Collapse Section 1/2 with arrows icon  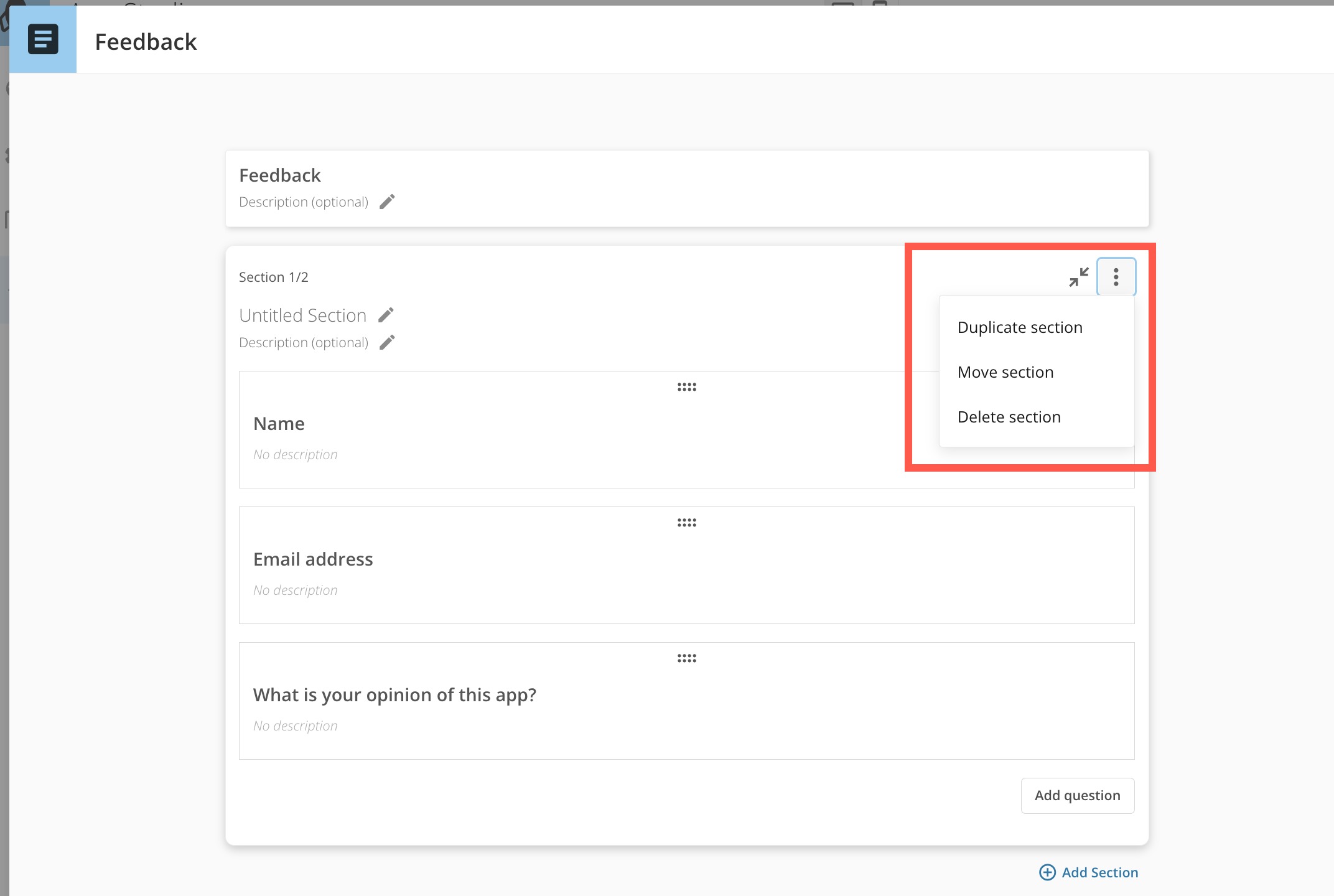[x=1078, y=277]
